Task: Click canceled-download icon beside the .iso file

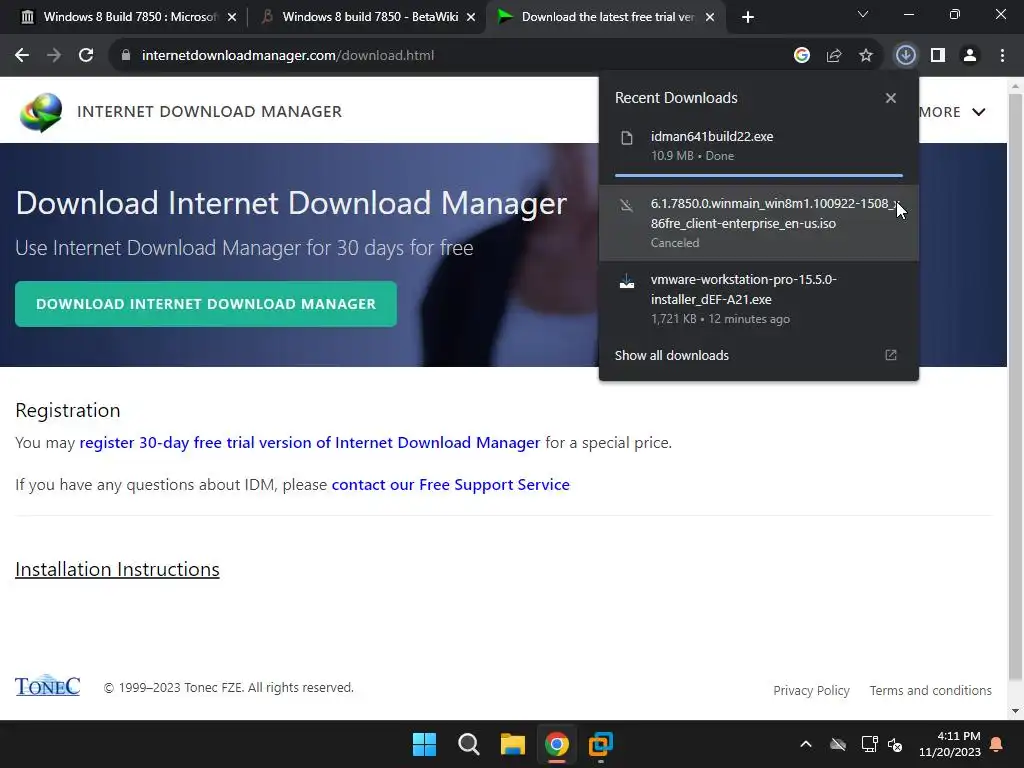Action: click(x=627, y=206)
